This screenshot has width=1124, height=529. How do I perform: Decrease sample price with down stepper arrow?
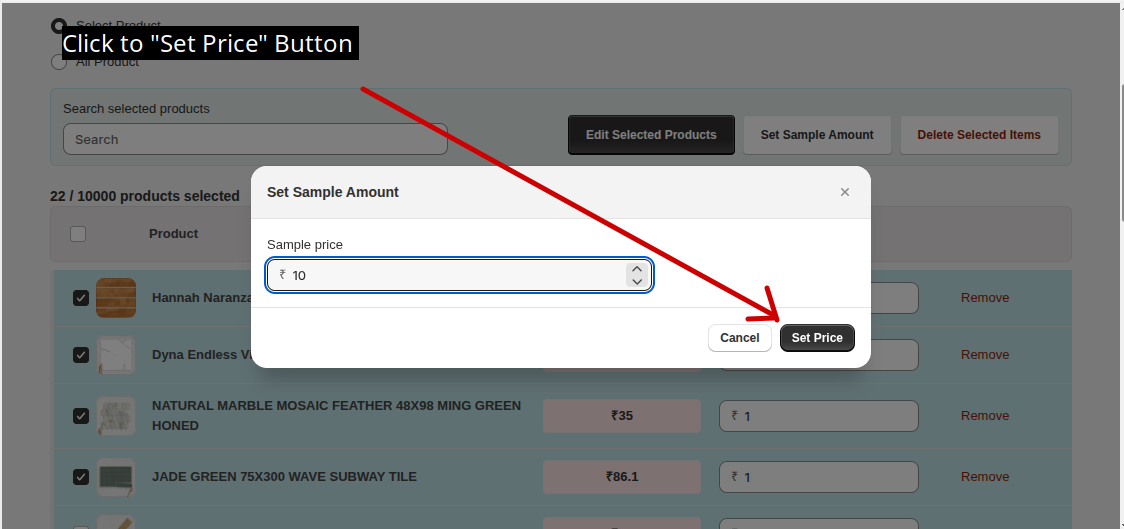click(637, 282)
